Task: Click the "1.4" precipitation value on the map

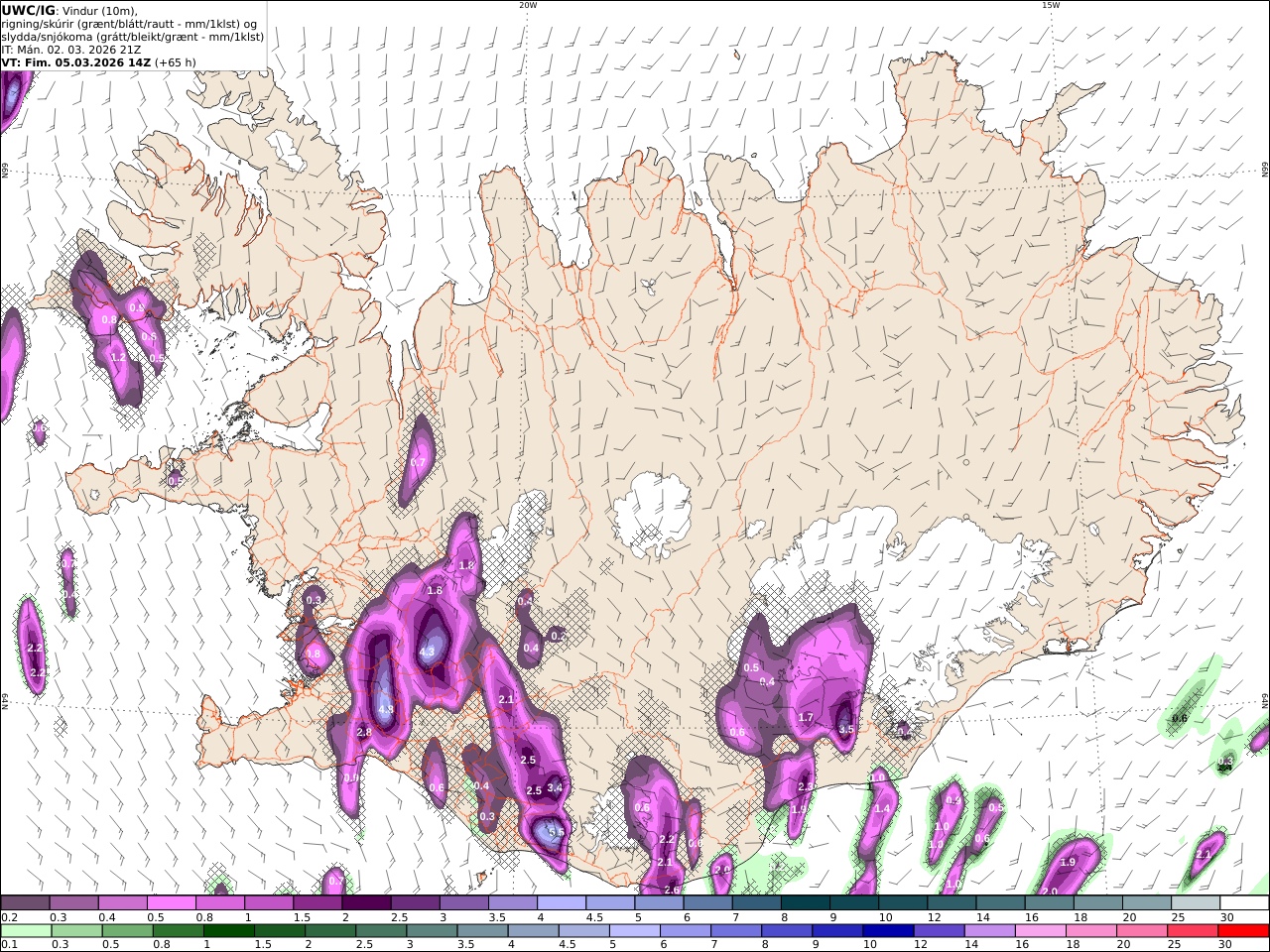Action: pos(882,809)
